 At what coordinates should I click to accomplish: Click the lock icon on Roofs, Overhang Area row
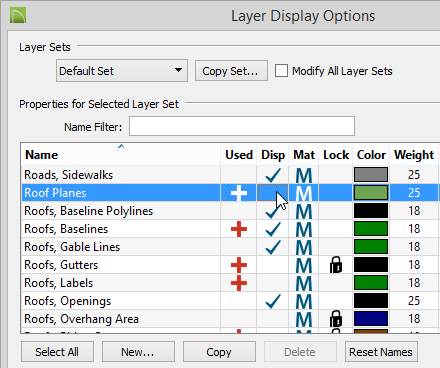[336, 319]
